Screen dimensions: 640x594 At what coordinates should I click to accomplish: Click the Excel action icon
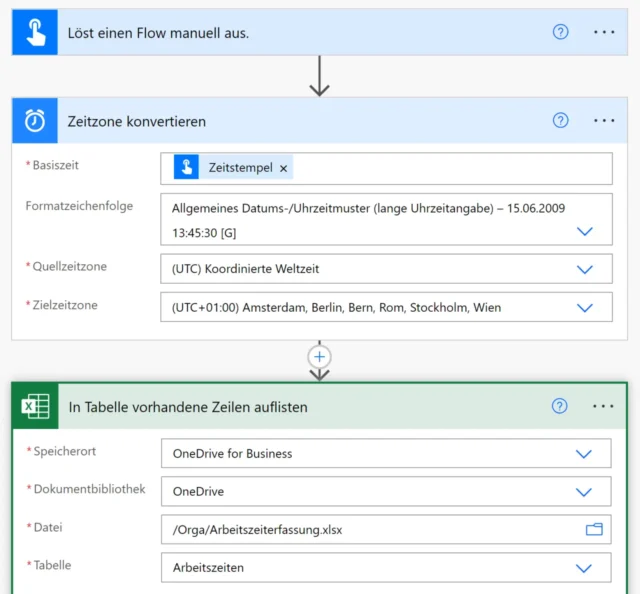[36, 406]
